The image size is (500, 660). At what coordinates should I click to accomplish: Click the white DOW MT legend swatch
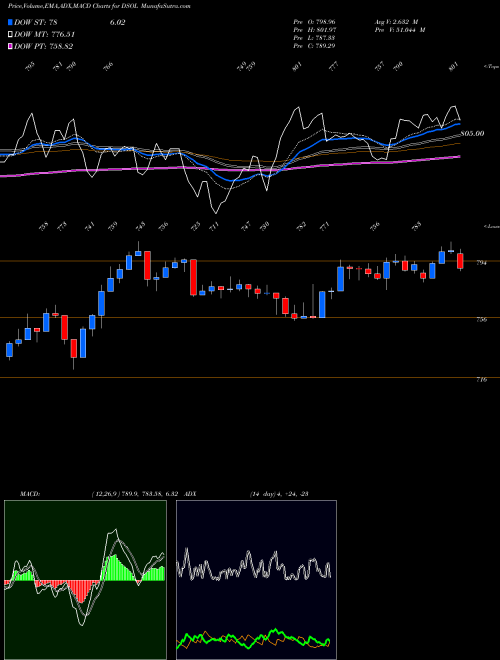point(11,35)
